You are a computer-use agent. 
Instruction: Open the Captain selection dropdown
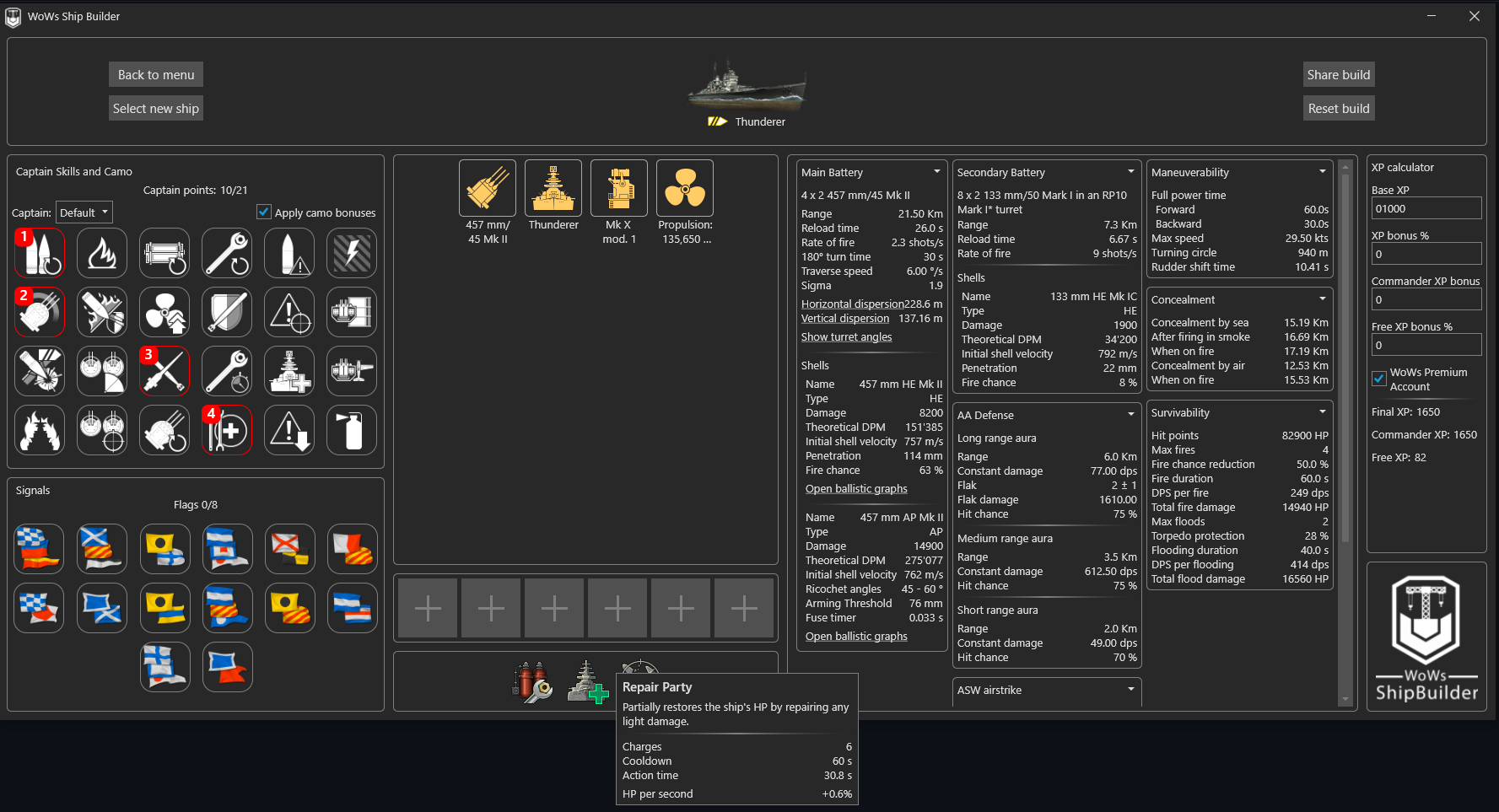point(84,212)
